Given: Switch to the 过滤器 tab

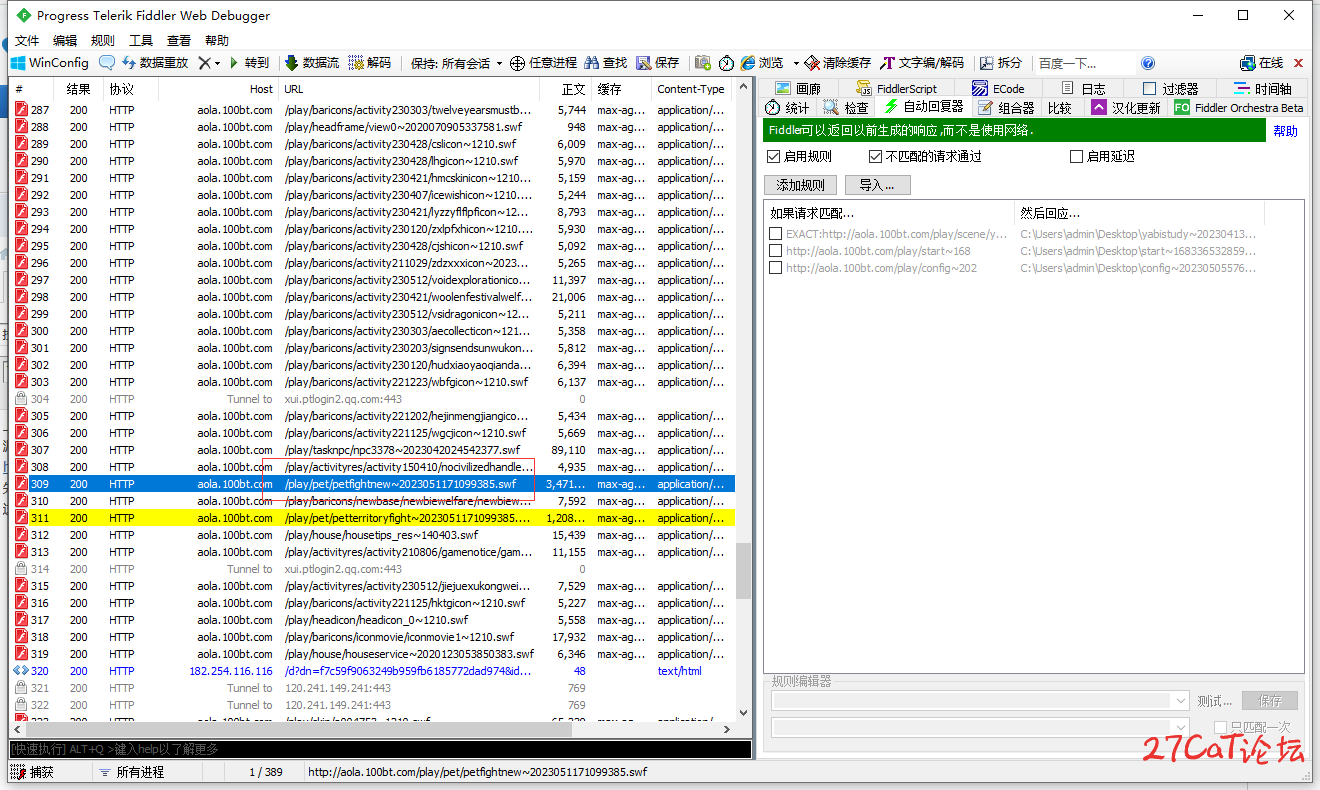Looking at the screenshot, I should pyautogui.click(x=1171, y=88).
